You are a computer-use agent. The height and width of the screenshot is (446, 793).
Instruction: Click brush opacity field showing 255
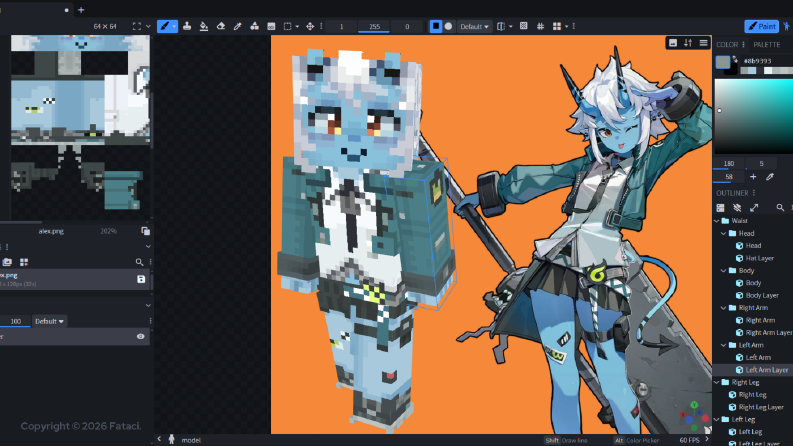click(374, 27)
